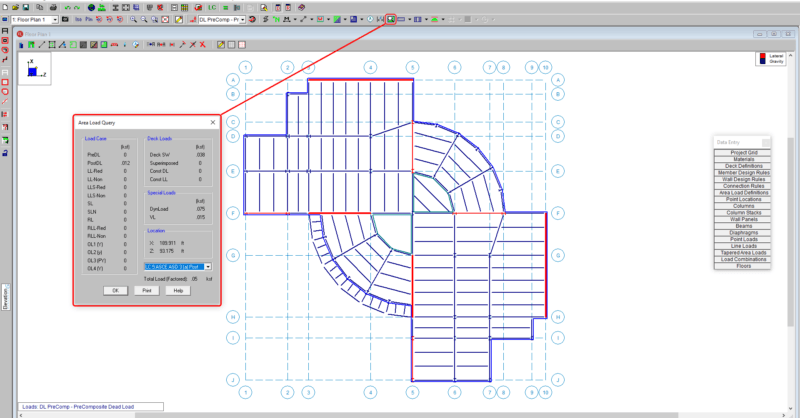Image resolution: width=800 pixels, height=418 pixels.
Task: Click the Lateral red color legend swatch
Action: (762, 55)
